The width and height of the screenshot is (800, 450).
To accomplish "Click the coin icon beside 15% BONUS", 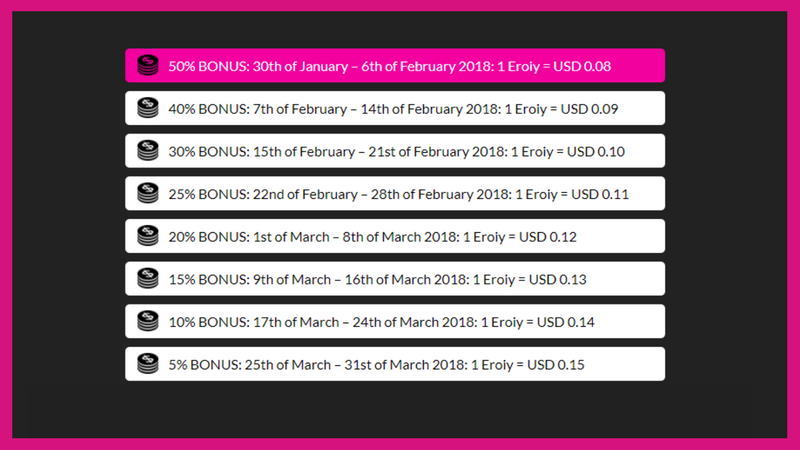I will click(148, 279).
